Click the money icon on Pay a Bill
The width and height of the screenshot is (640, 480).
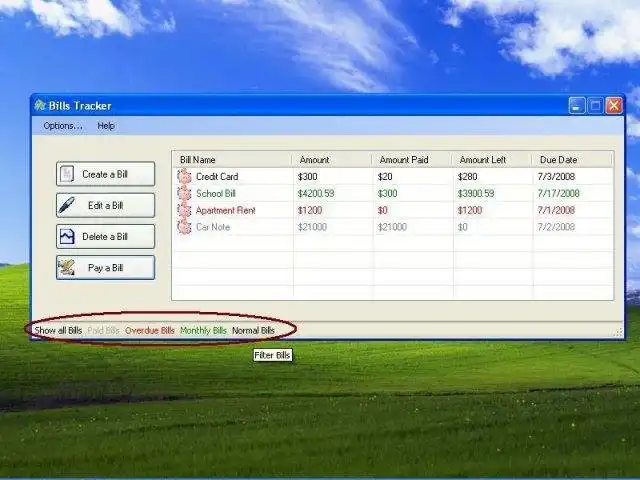tap(66, 268)
